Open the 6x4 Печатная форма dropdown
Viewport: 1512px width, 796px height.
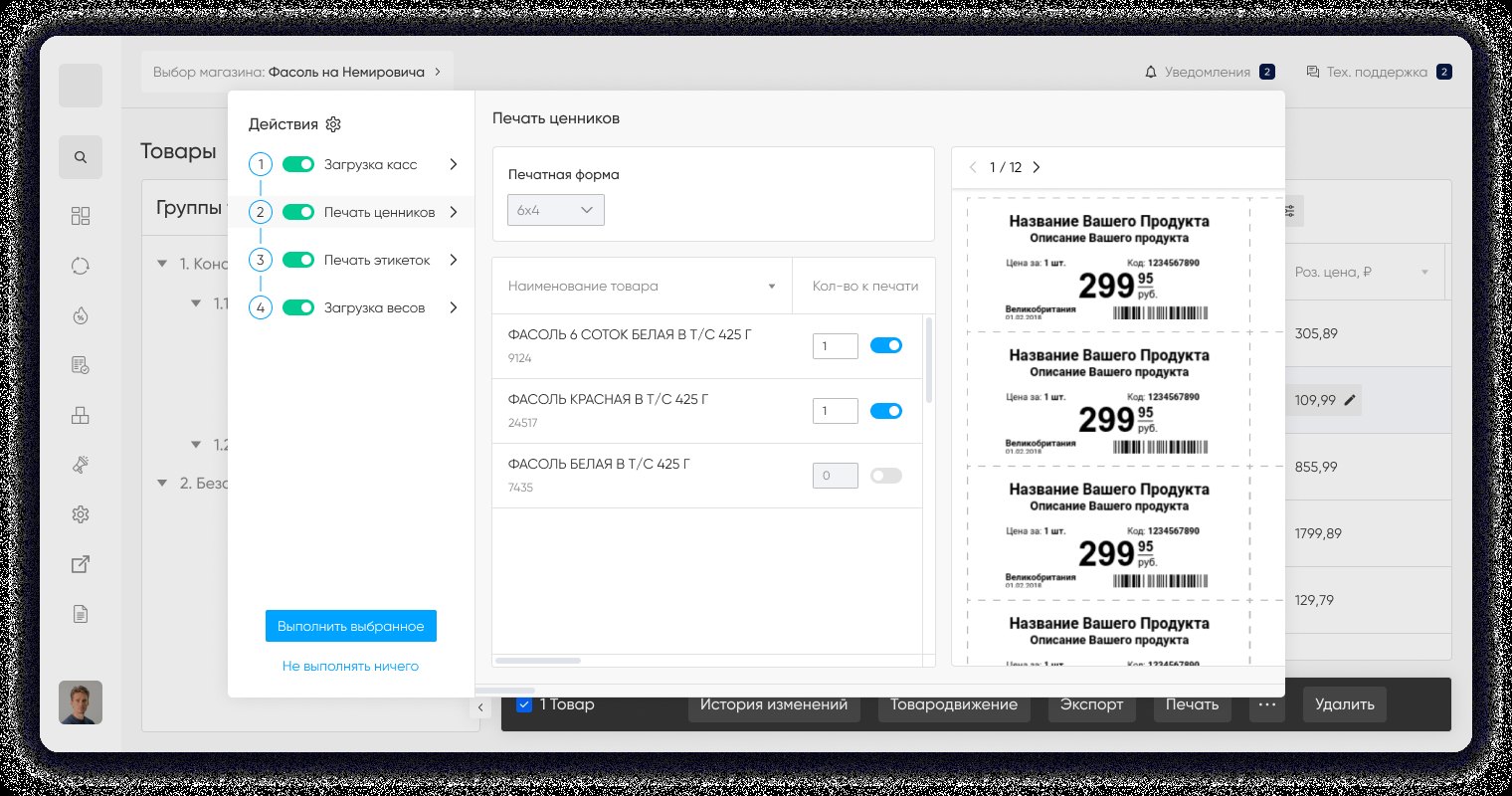point(556,210)
